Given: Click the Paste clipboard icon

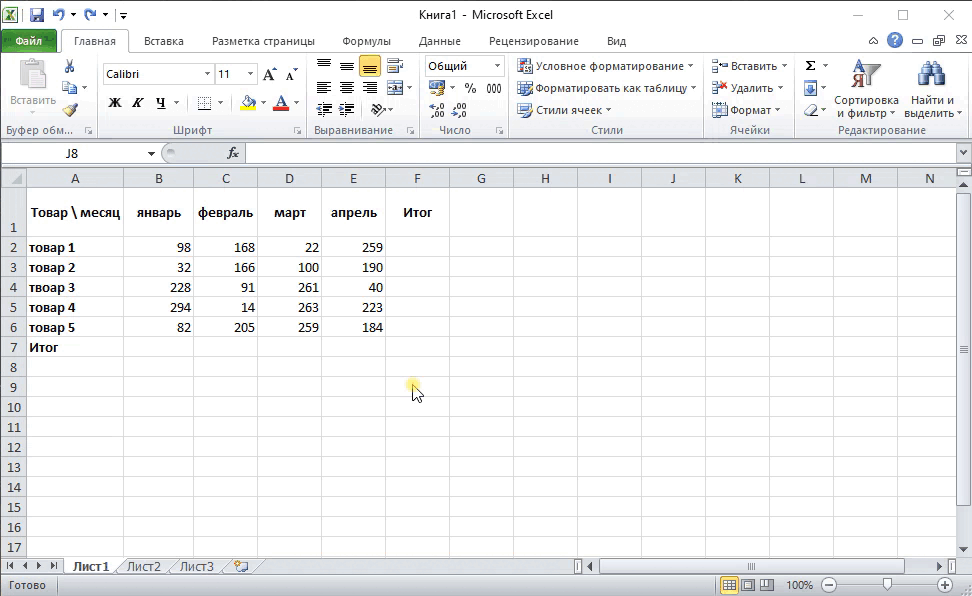Looking at the screenshot, I should click(32, 74).
